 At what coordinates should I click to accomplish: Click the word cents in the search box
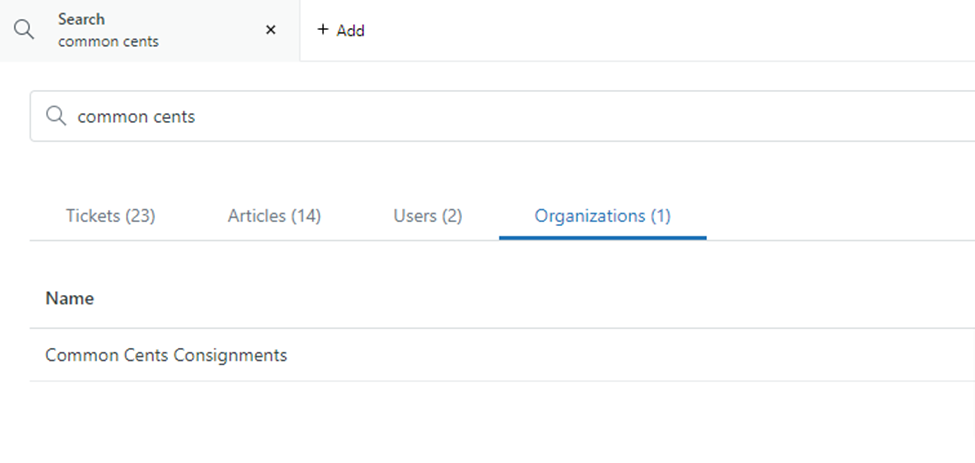(x=173, y=116)
